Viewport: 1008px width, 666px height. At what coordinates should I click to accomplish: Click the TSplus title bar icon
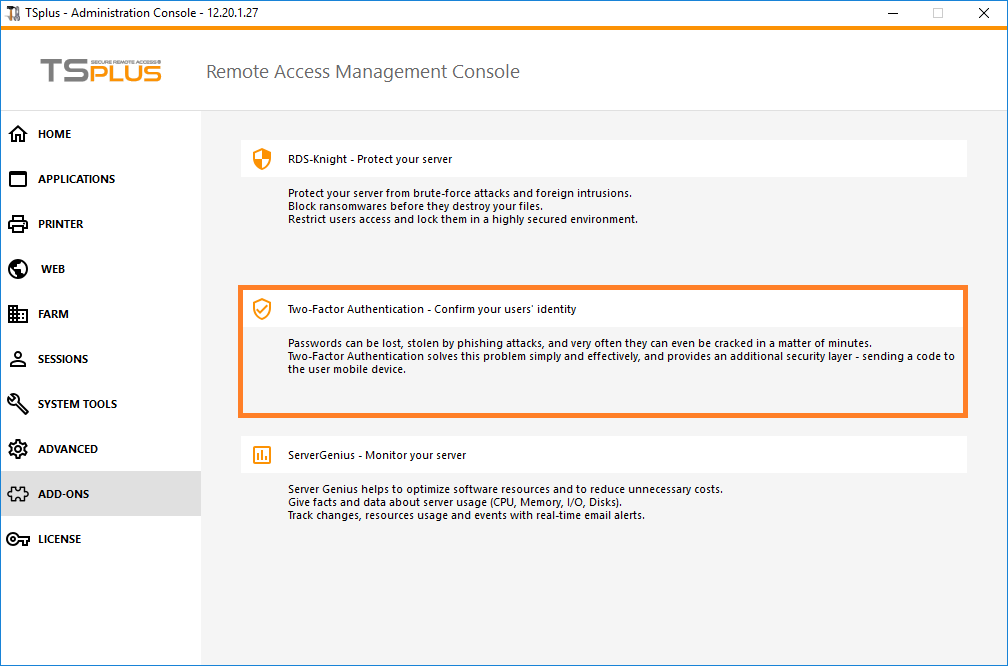pos(14,13)
